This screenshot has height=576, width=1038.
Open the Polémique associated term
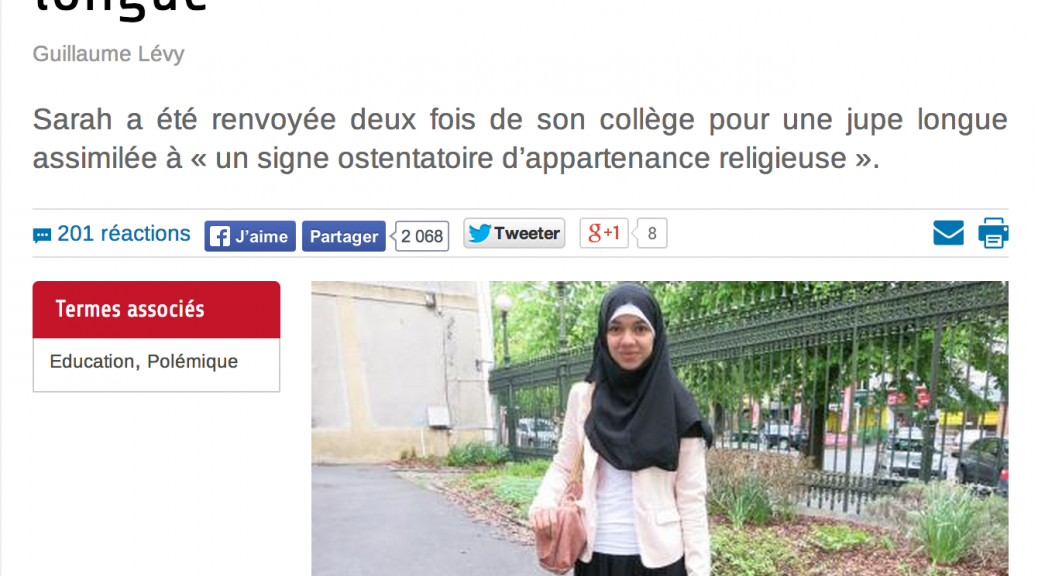click(x=192, y=361)
